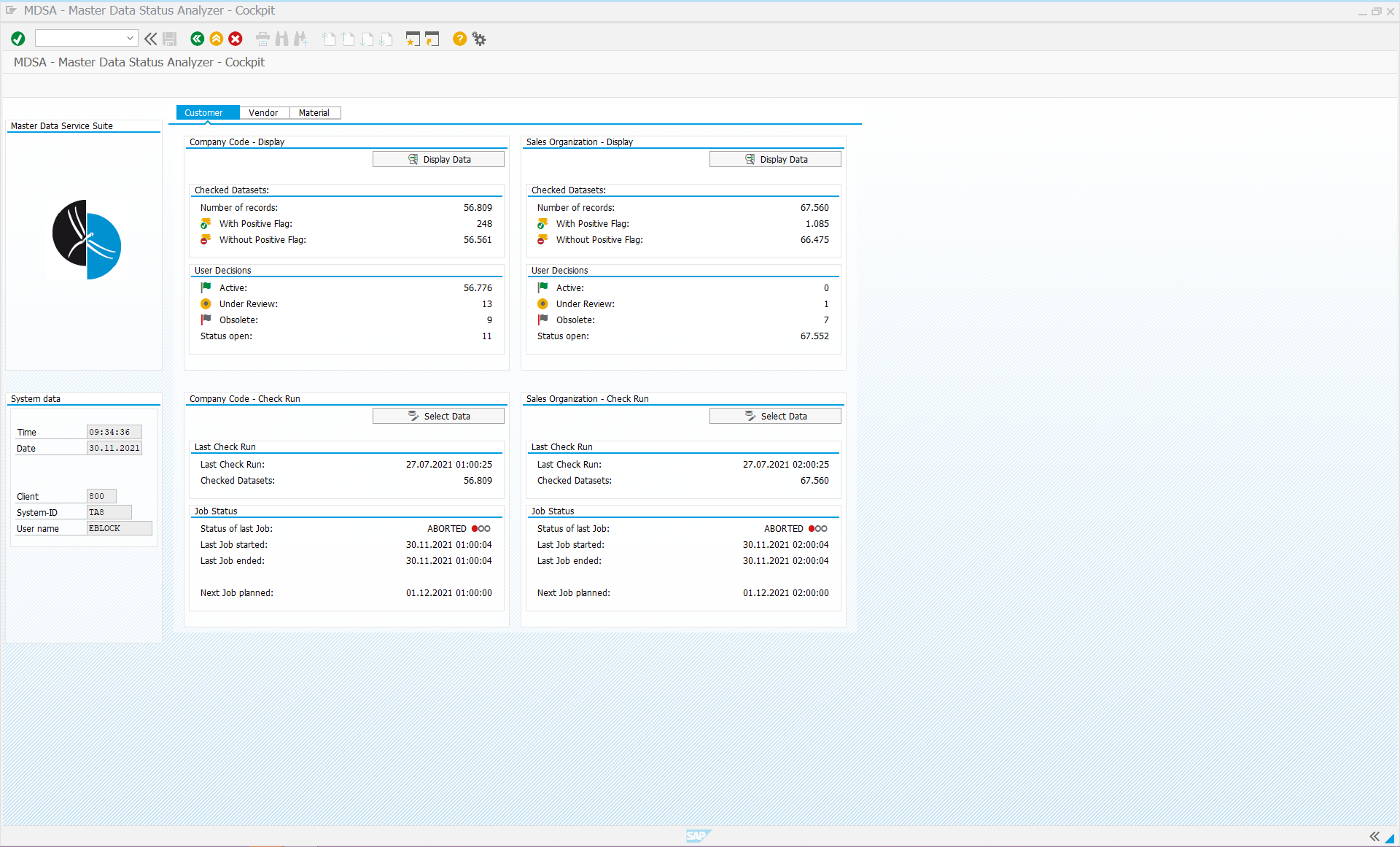Open the transaction command field dropdown

tap(130, 38)
